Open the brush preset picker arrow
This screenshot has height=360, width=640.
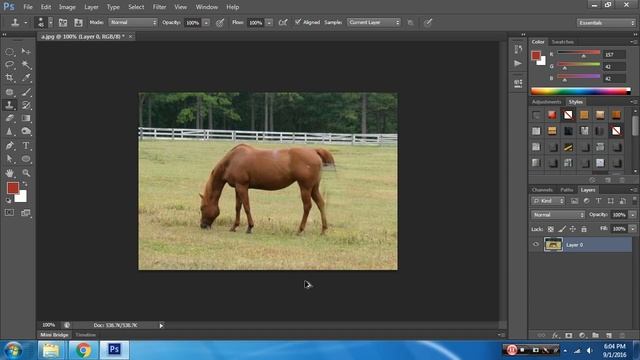(51, 22)
